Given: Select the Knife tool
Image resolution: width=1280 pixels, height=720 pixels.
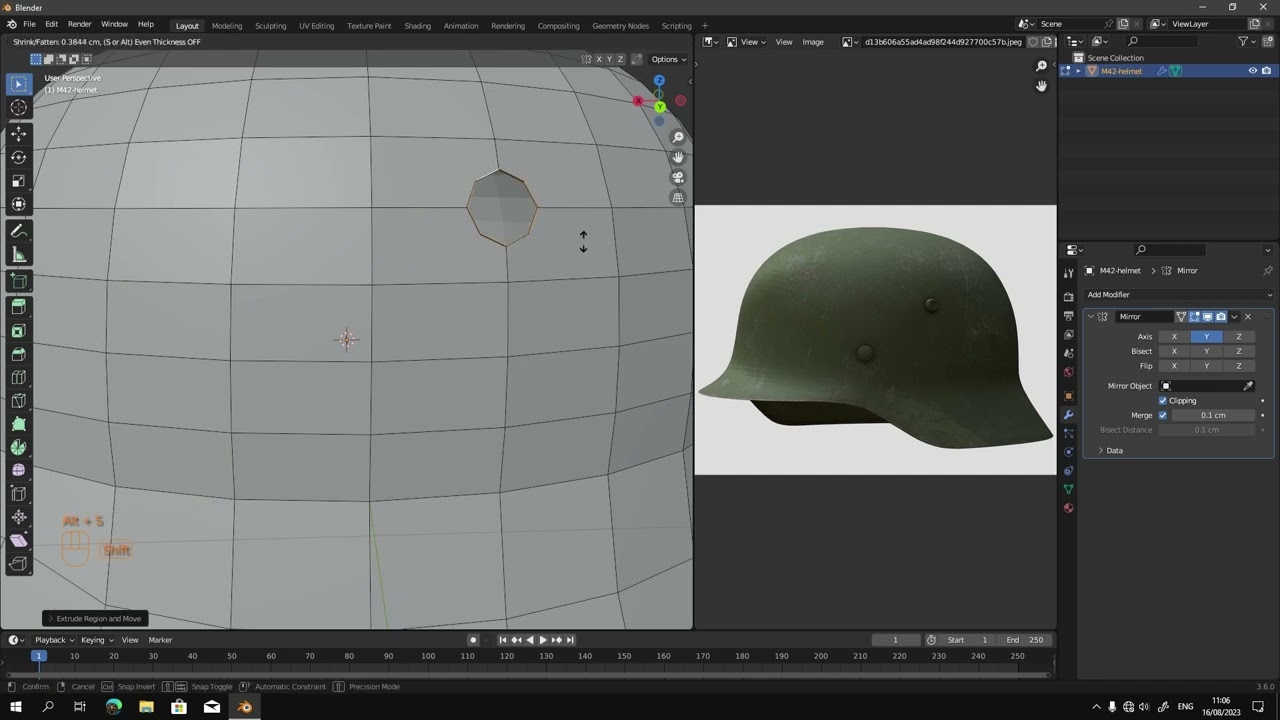Looking at the screenshot, I should click(x=18, y=401).
